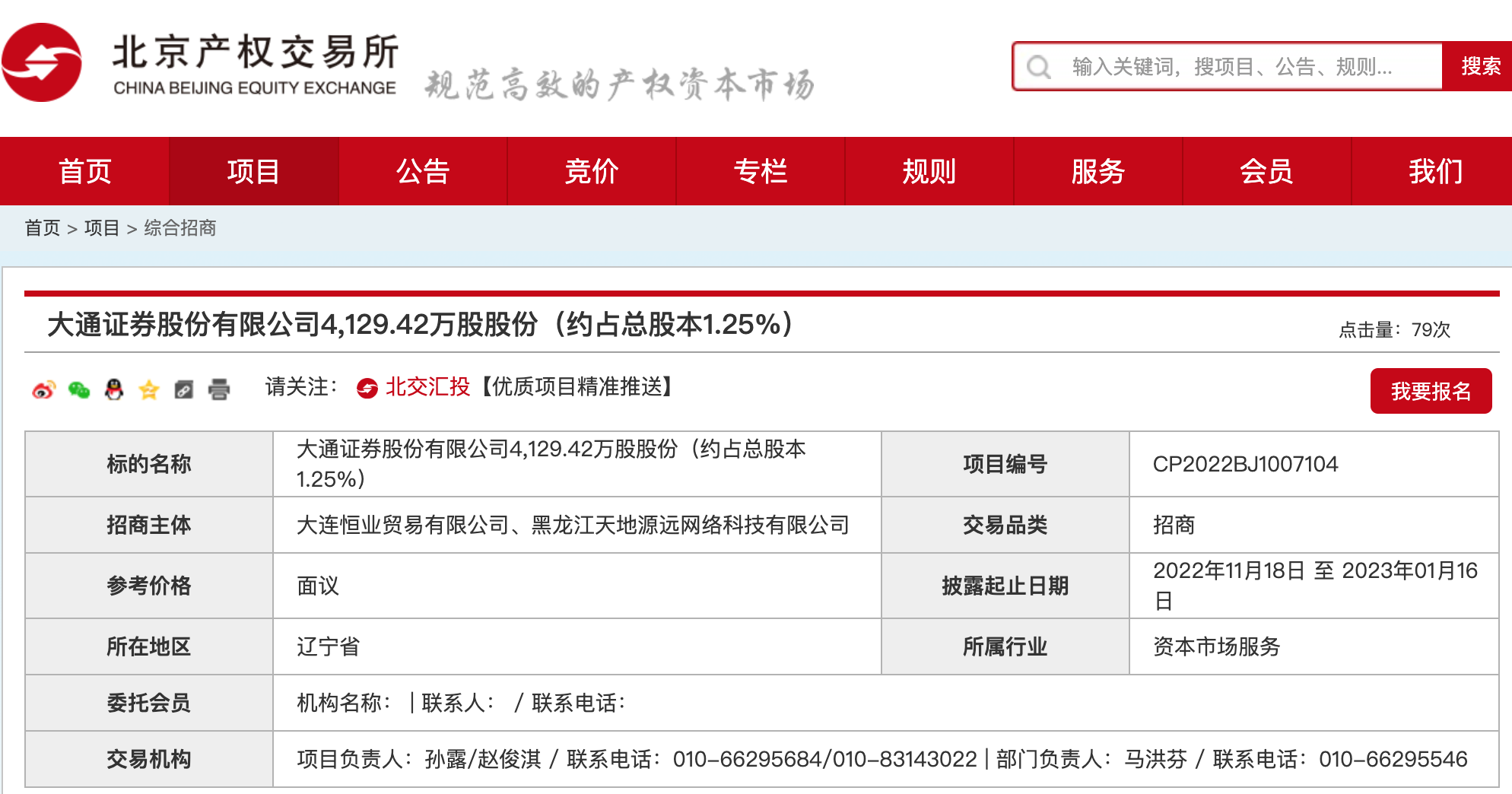Select project number CP2022BJ1007104
The image size is (1512, 794).
(1245, 464)
